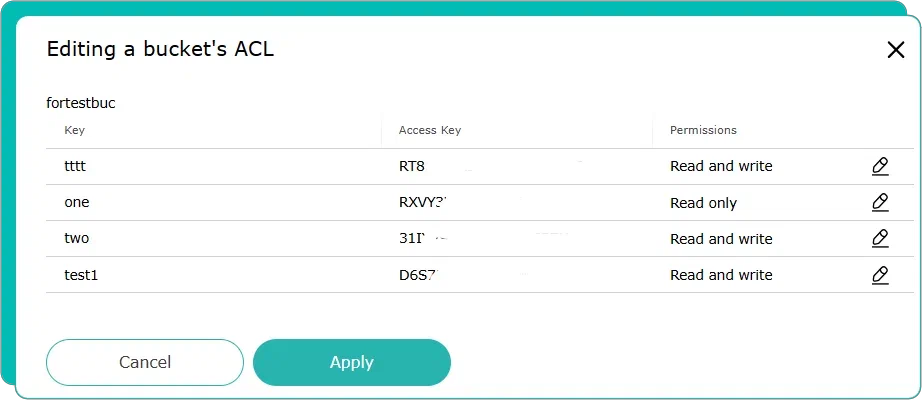Screen dimensions: 922x400
Task: Open the edit pencil for test1
Action: click(x=880, y=275)
